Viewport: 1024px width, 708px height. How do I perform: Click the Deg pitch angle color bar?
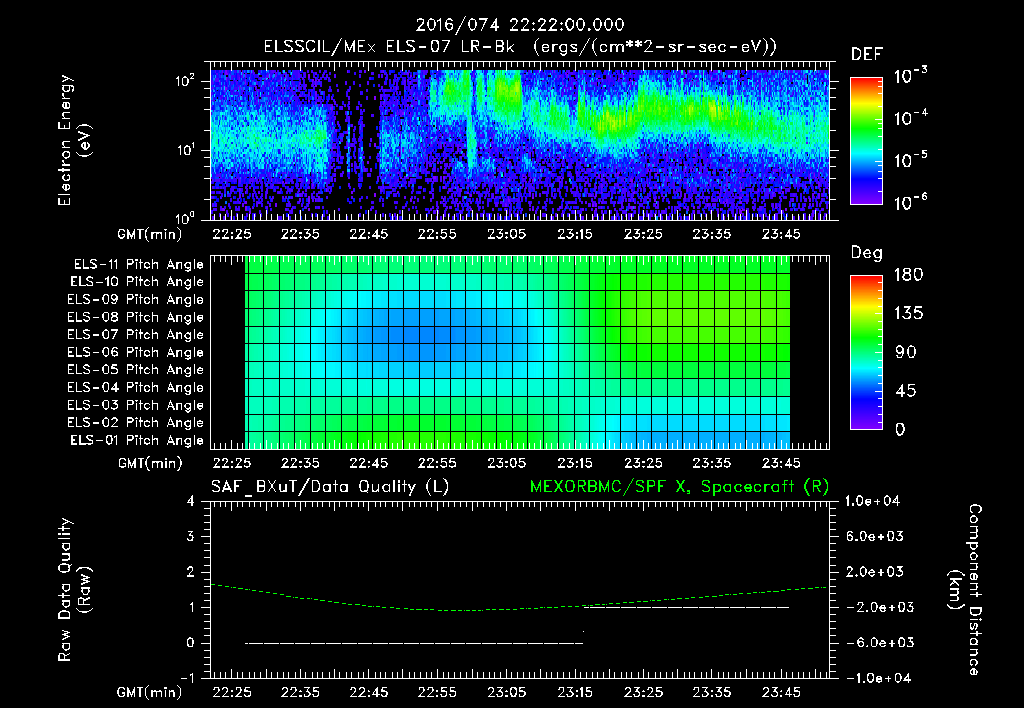pos(866,352)
